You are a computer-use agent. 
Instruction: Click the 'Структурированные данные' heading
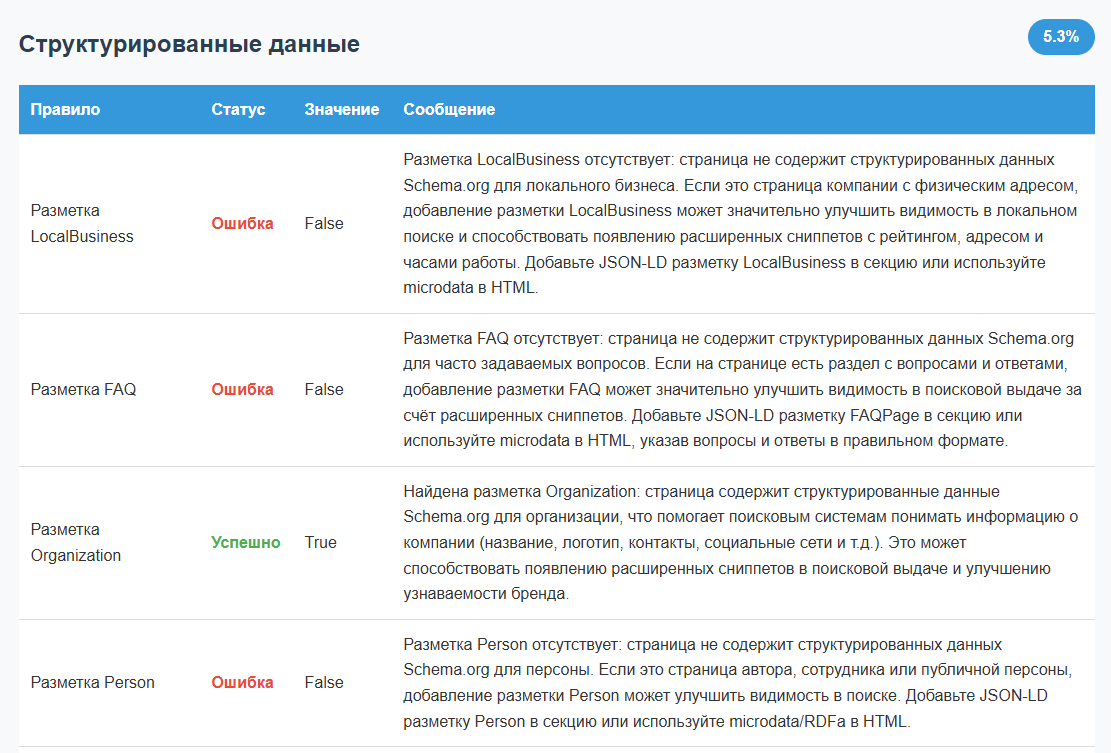[189, 44]
